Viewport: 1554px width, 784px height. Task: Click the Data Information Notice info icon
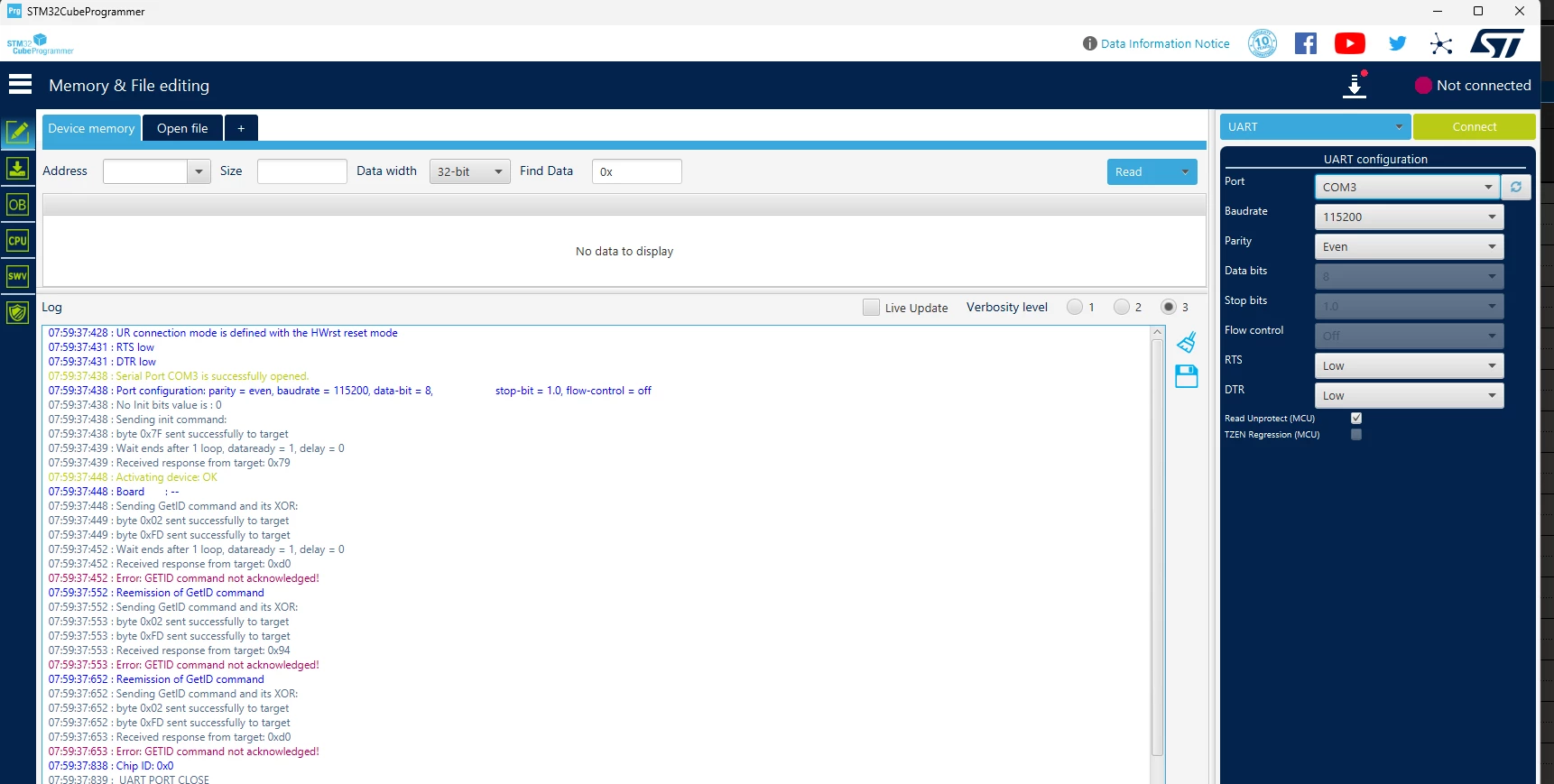click(x=1090, y=43)
